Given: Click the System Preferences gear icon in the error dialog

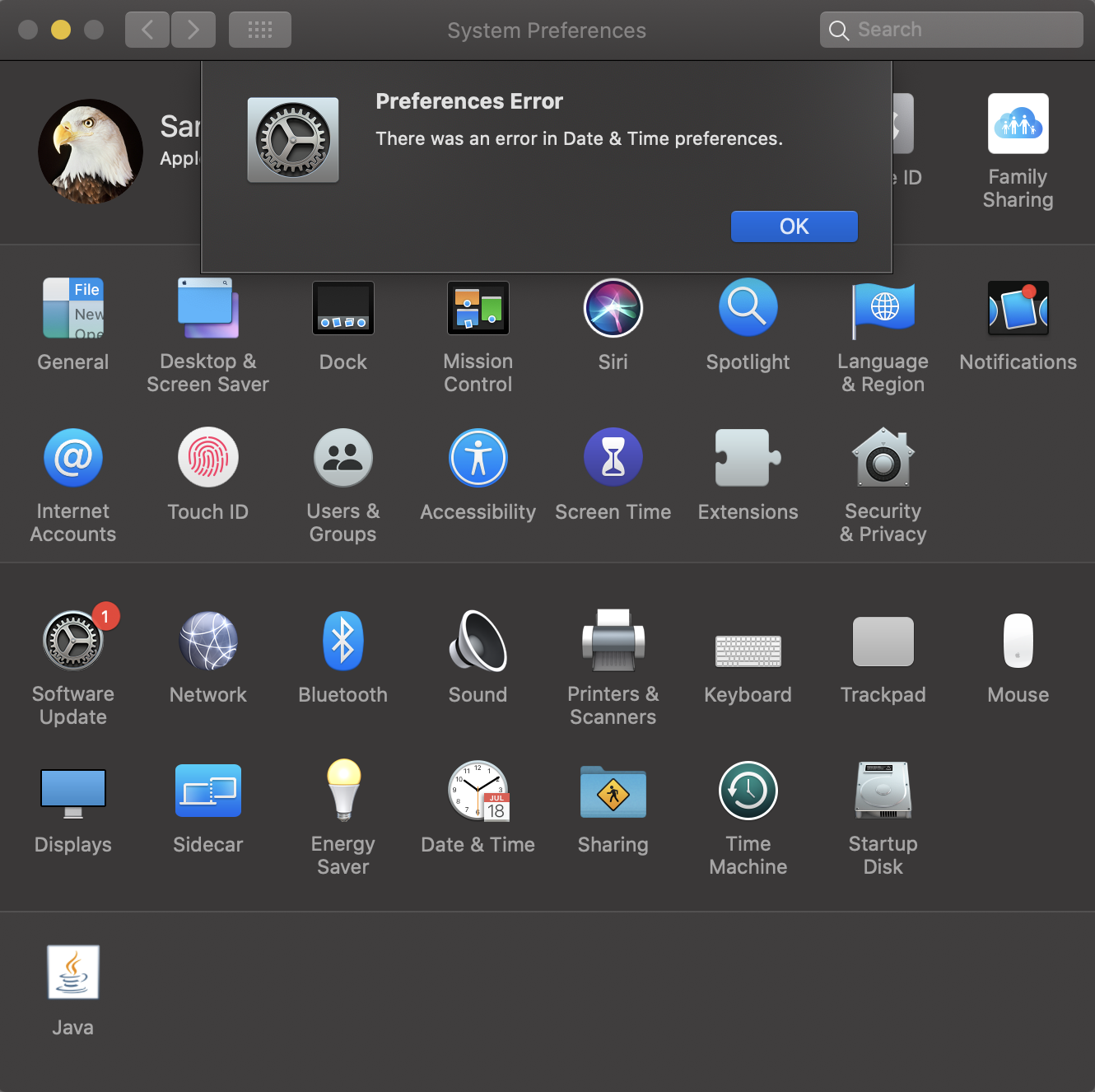Looking at the screenshot, I should (x=293, y=140).
